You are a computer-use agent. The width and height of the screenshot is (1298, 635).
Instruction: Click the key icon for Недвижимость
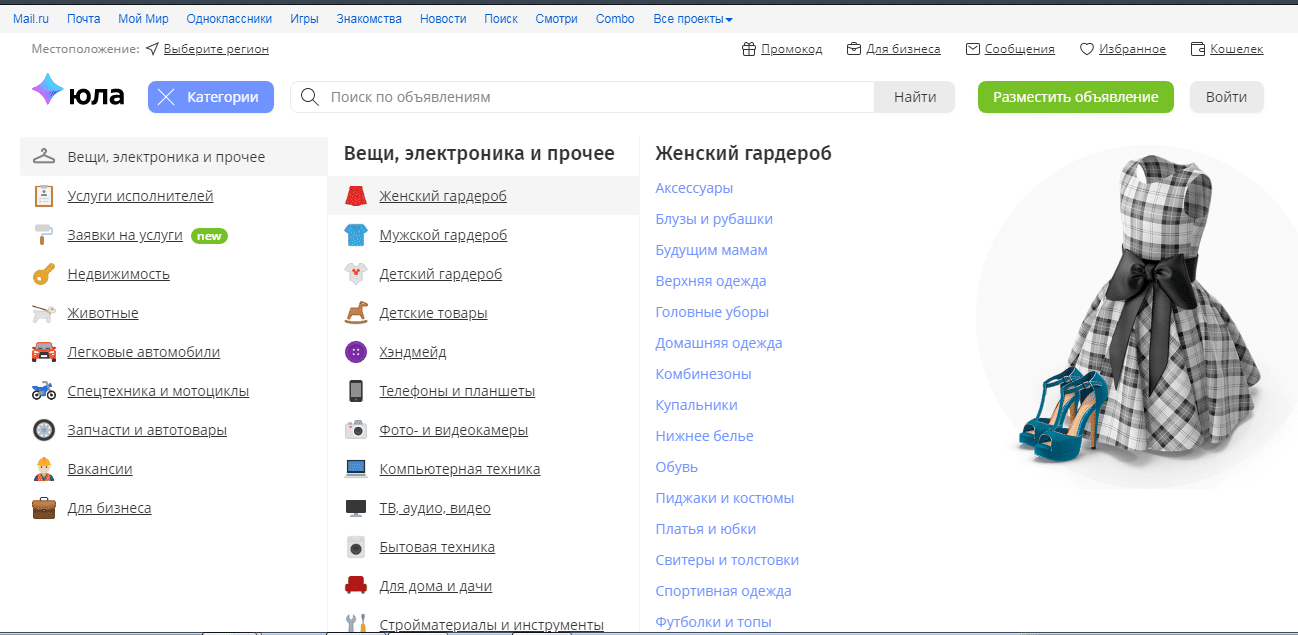tap(44, 274)
